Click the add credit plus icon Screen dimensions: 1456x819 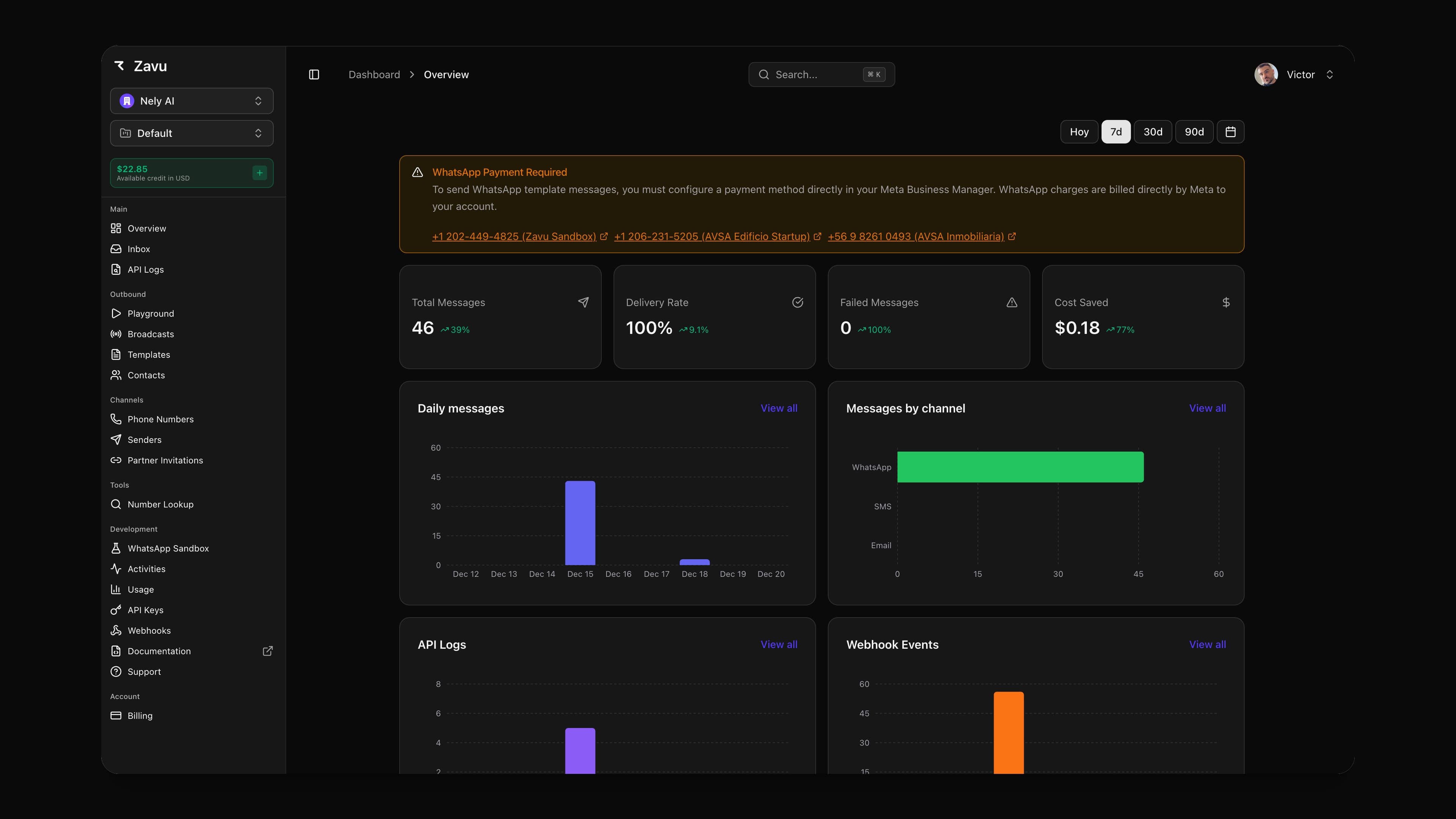(x=259, y=173)
